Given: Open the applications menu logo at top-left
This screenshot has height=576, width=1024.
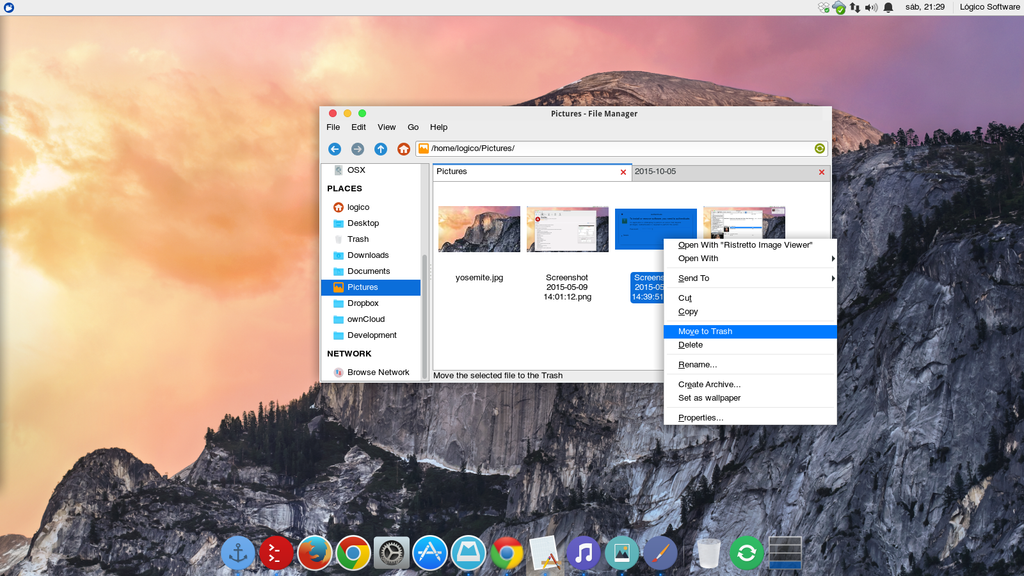Looking at the screenshot, I should (9, 7).
